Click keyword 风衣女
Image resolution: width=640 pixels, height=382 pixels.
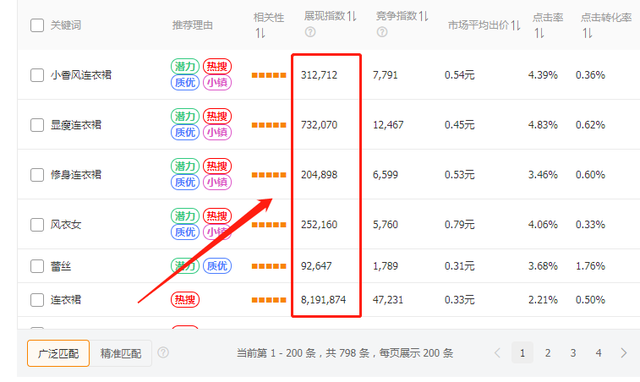point(66,224)
